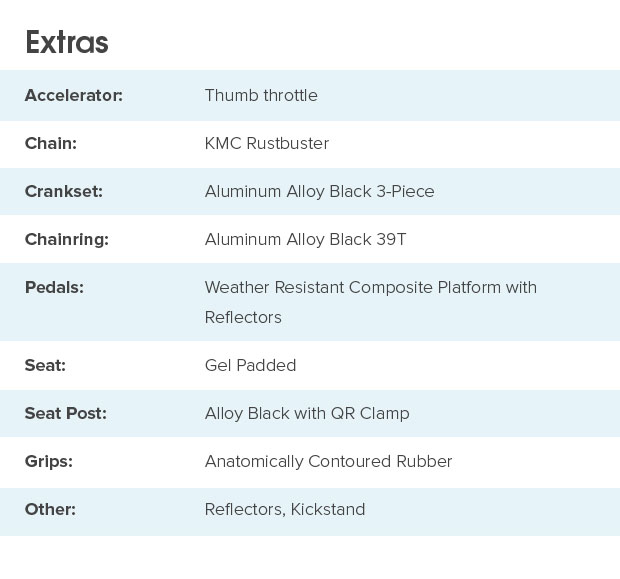
Task: Click Anatomically Contoured Rubber value
Action: tap(328, 461)
